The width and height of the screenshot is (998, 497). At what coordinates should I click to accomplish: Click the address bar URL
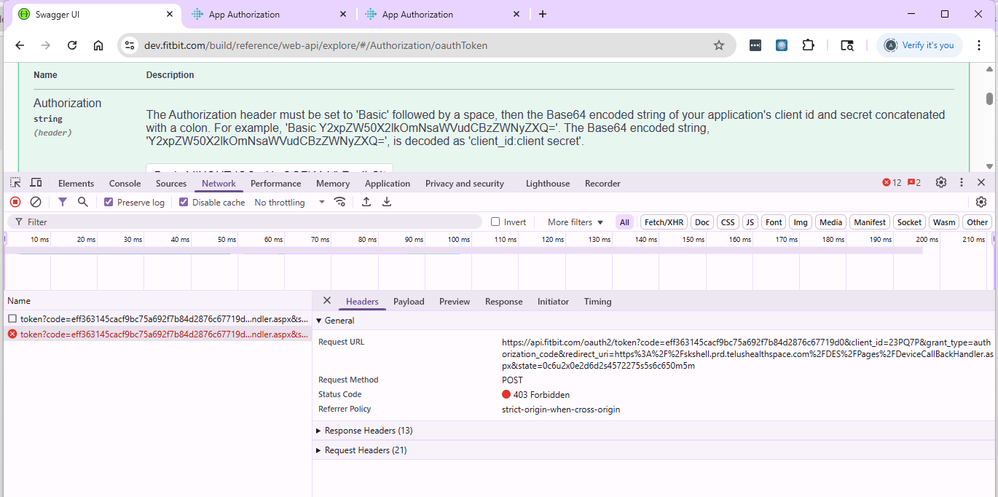(x=316, y=45)
